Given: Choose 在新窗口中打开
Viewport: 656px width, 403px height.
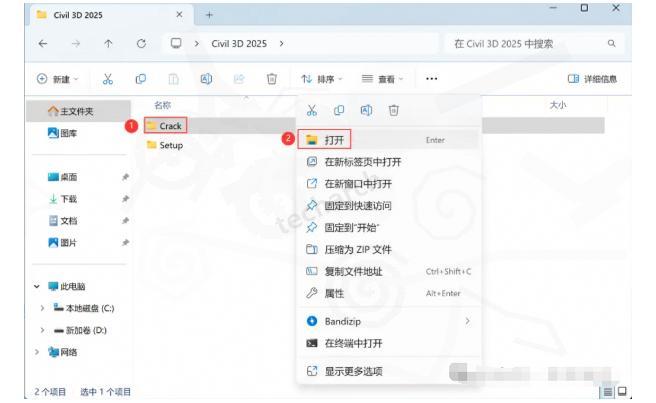Looking at the screenshot, I should (x=389, y=184).
